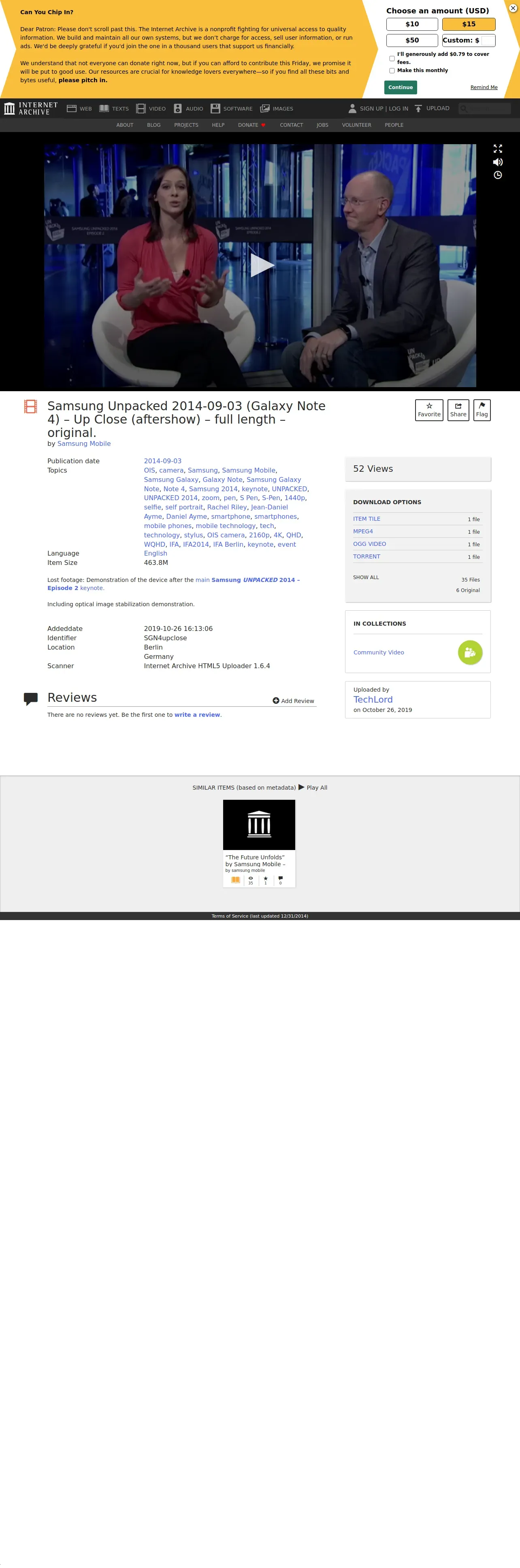Screen dimensions: 520x1568
Task: Select the $50 donation amount
Action: [x=412, y=40]
